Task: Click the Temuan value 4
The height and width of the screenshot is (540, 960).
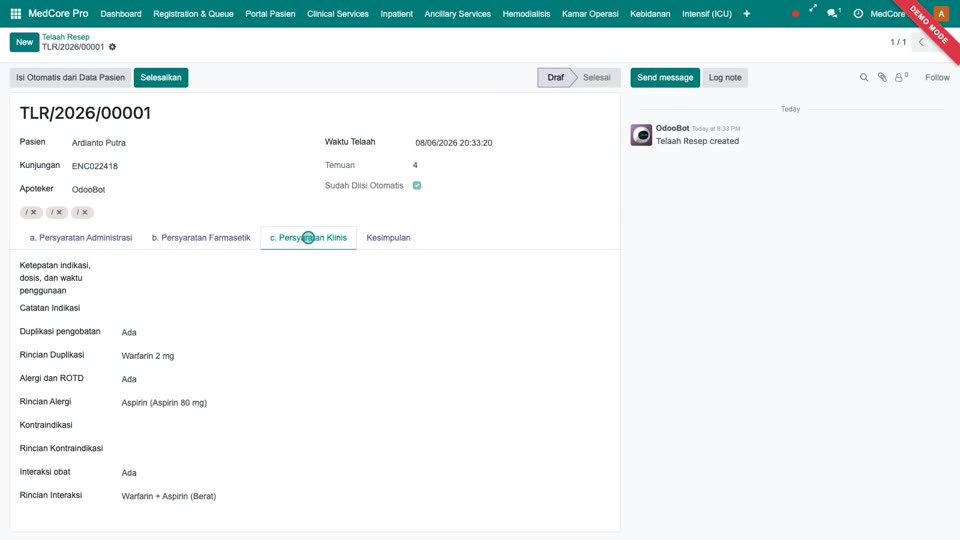Action: (x=415, y=165)
